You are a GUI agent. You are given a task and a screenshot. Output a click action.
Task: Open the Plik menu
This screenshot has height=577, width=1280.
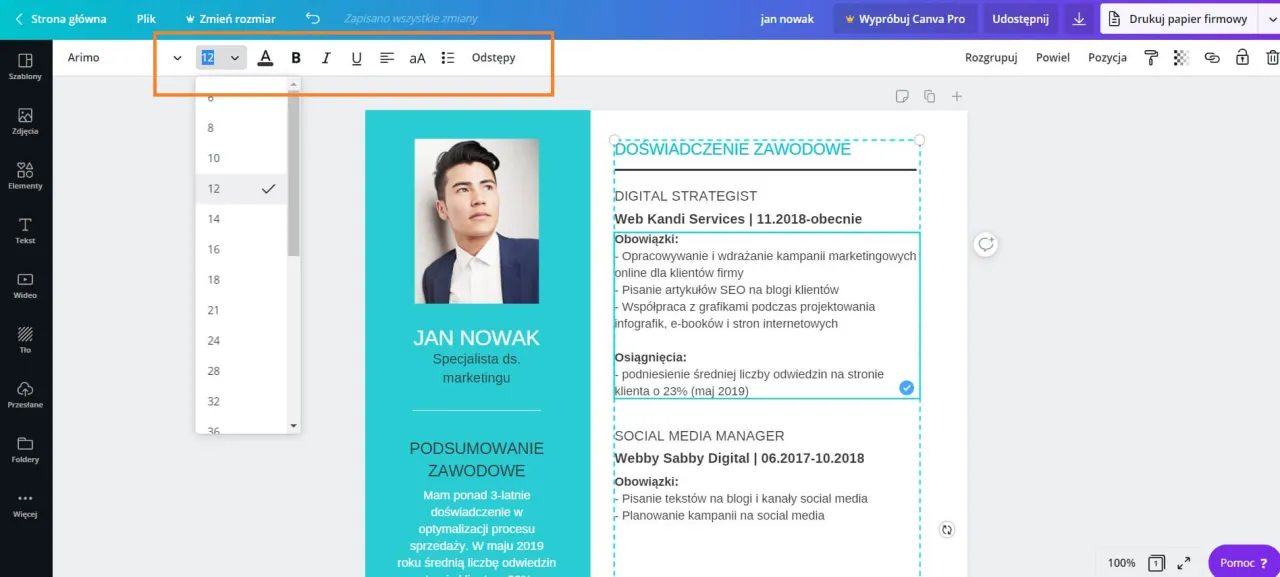pyautogui.click(x=146, y=18)
